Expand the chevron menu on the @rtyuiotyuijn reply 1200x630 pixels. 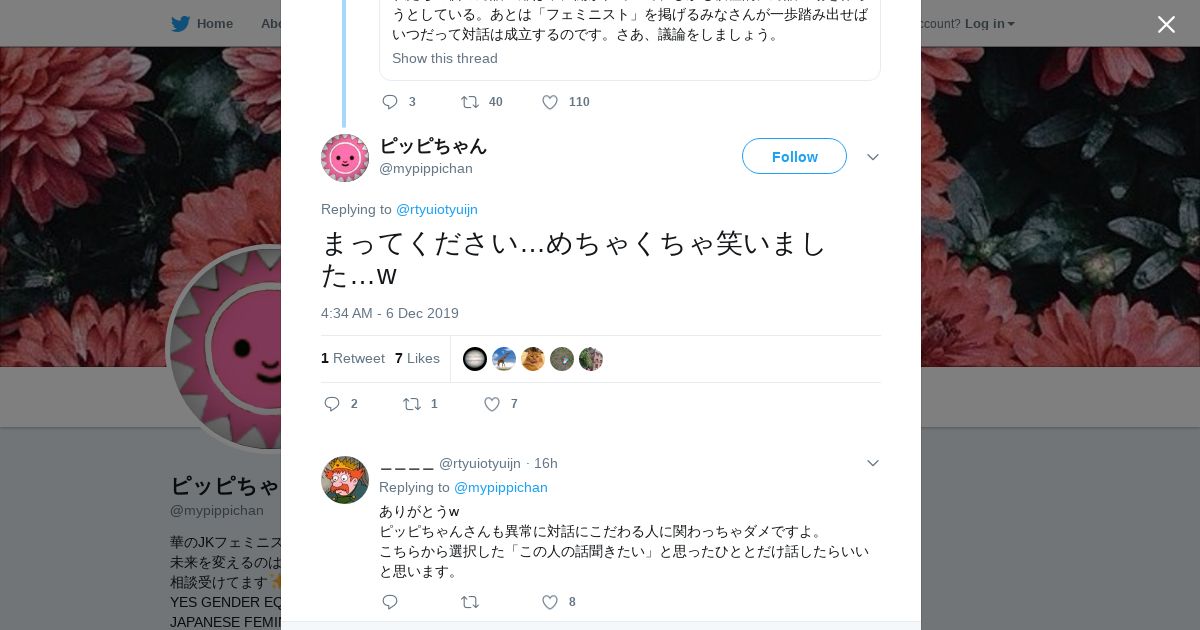[x=873, y=463]
